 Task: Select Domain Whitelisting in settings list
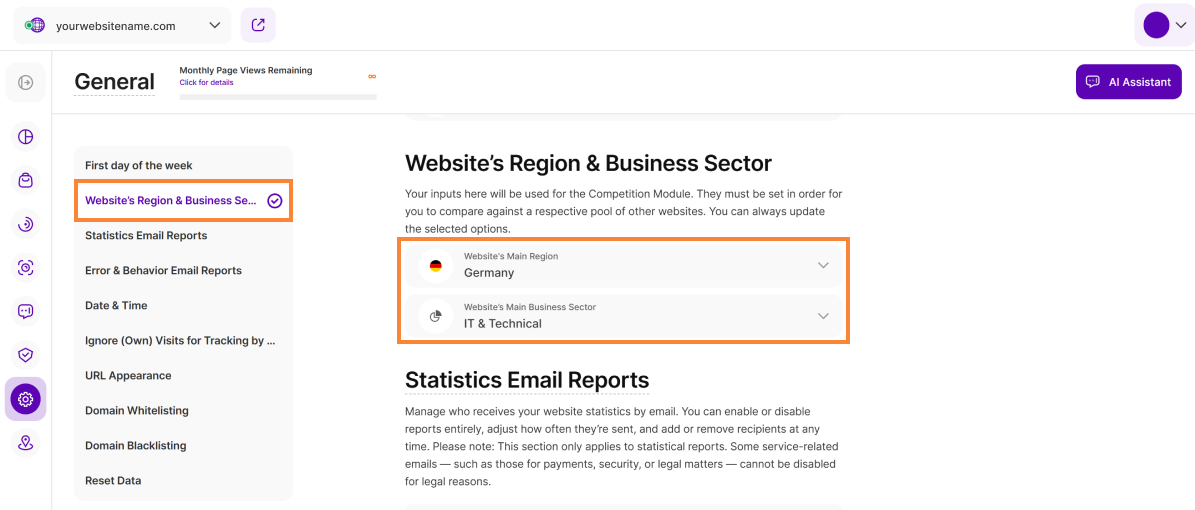pyautogui.click(x=137, y=411)
